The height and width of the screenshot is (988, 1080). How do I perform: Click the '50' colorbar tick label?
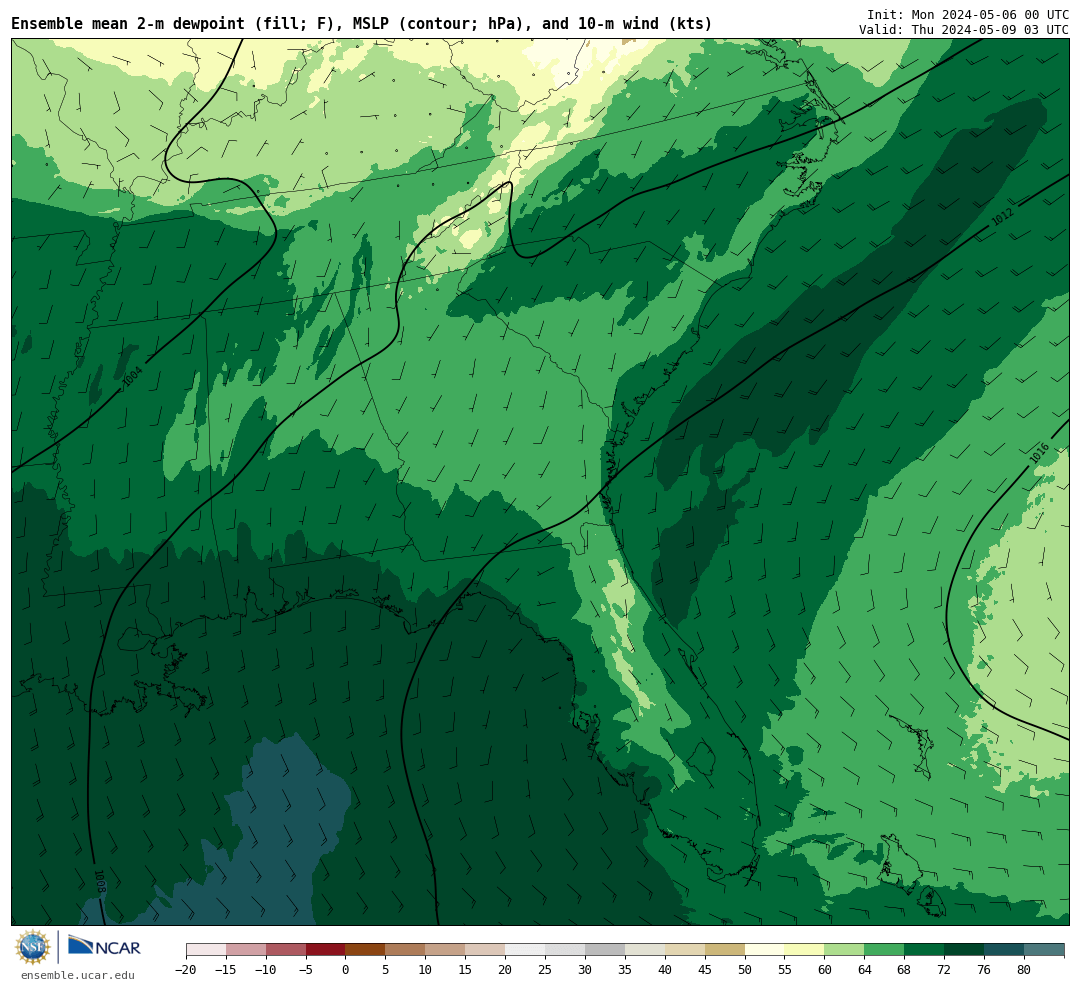pos(745,969)
